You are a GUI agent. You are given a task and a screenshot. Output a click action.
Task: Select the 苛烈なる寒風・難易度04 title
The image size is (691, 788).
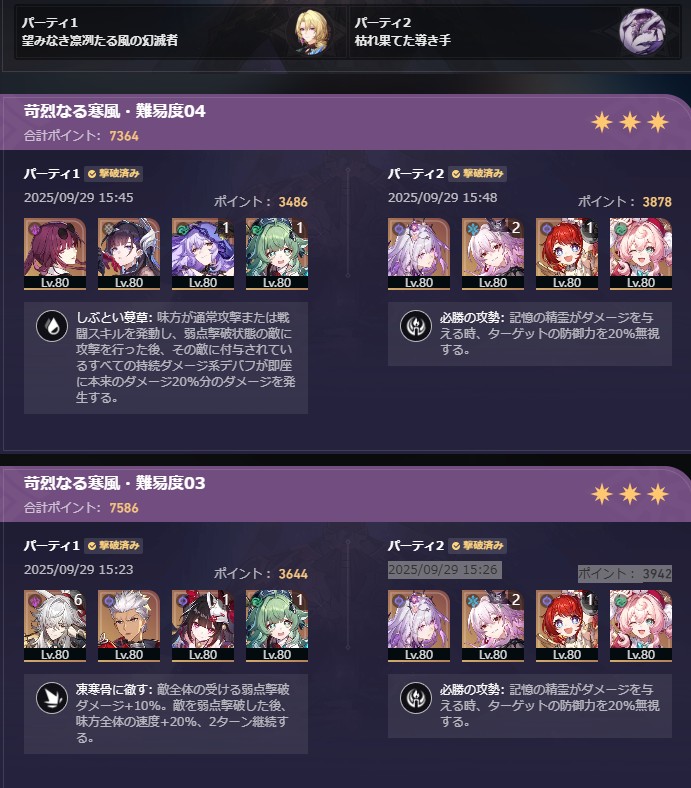[x=115, y=111]
